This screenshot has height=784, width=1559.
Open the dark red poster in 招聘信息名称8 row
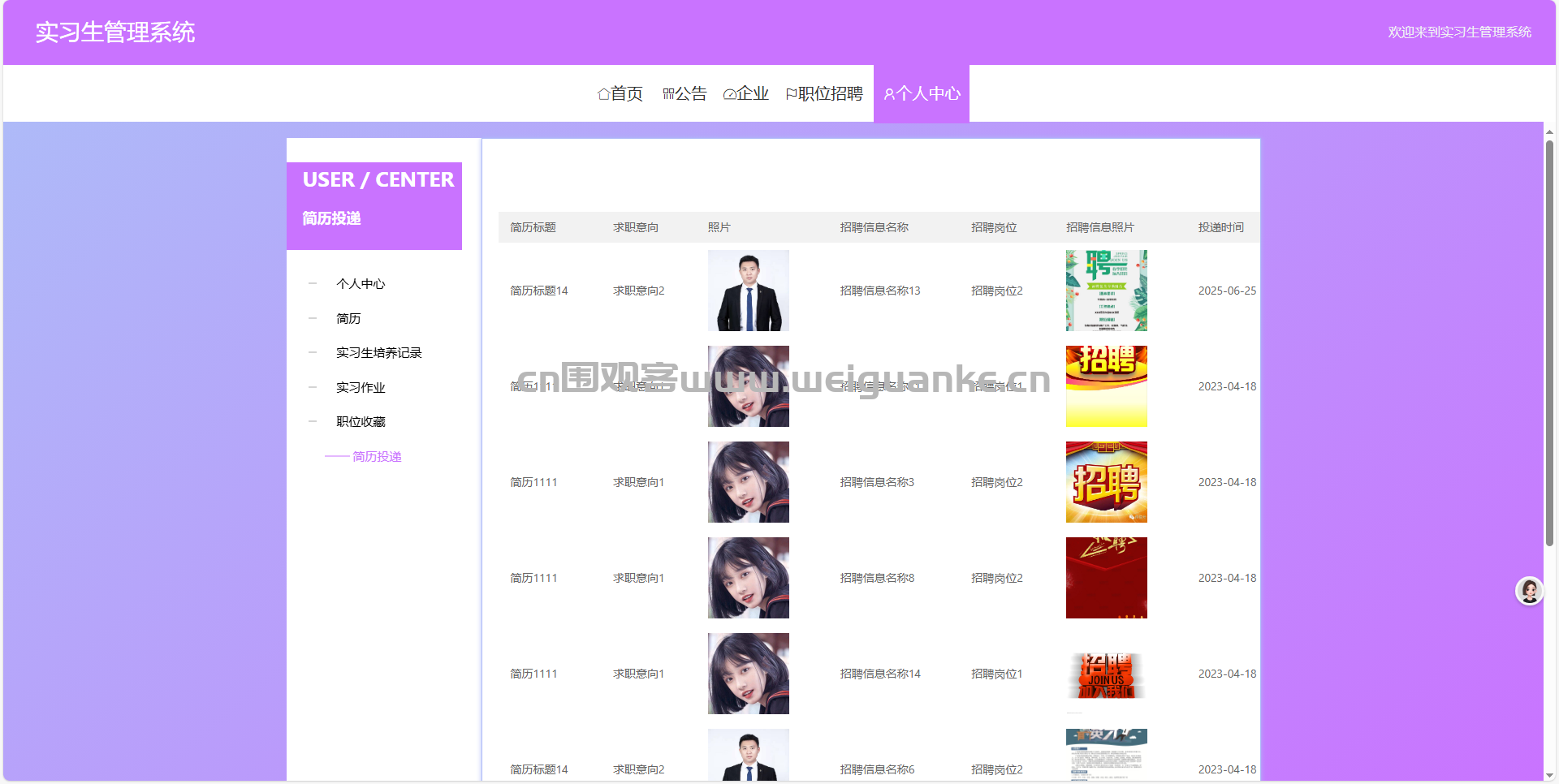point(1107,578)
